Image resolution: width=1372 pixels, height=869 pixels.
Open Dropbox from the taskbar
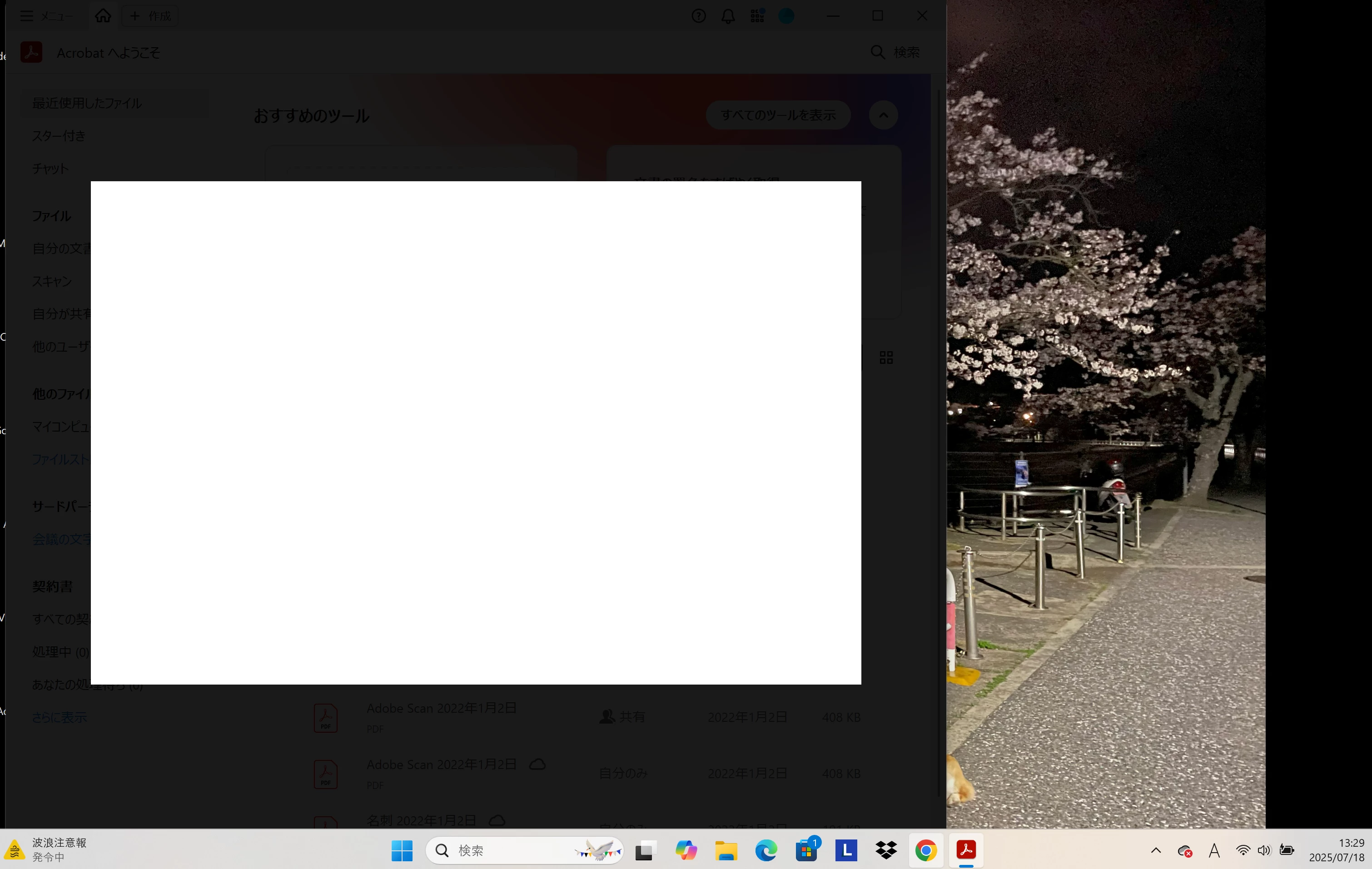point(886,851)
